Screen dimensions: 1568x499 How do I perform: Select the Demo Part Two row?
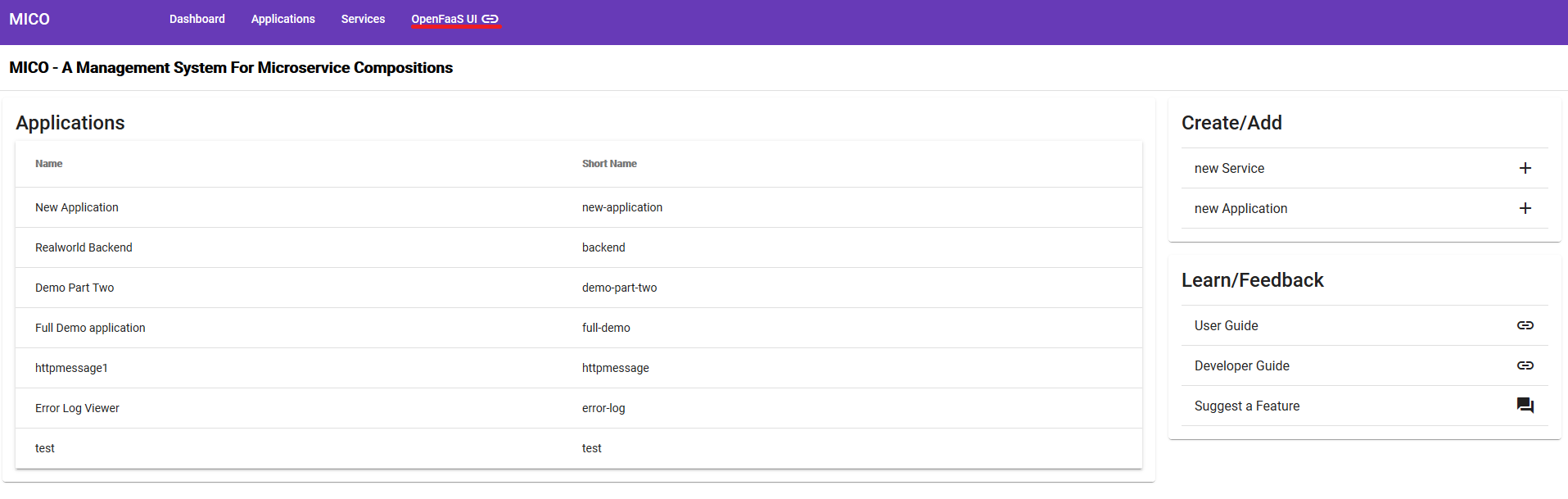[579, 288]
